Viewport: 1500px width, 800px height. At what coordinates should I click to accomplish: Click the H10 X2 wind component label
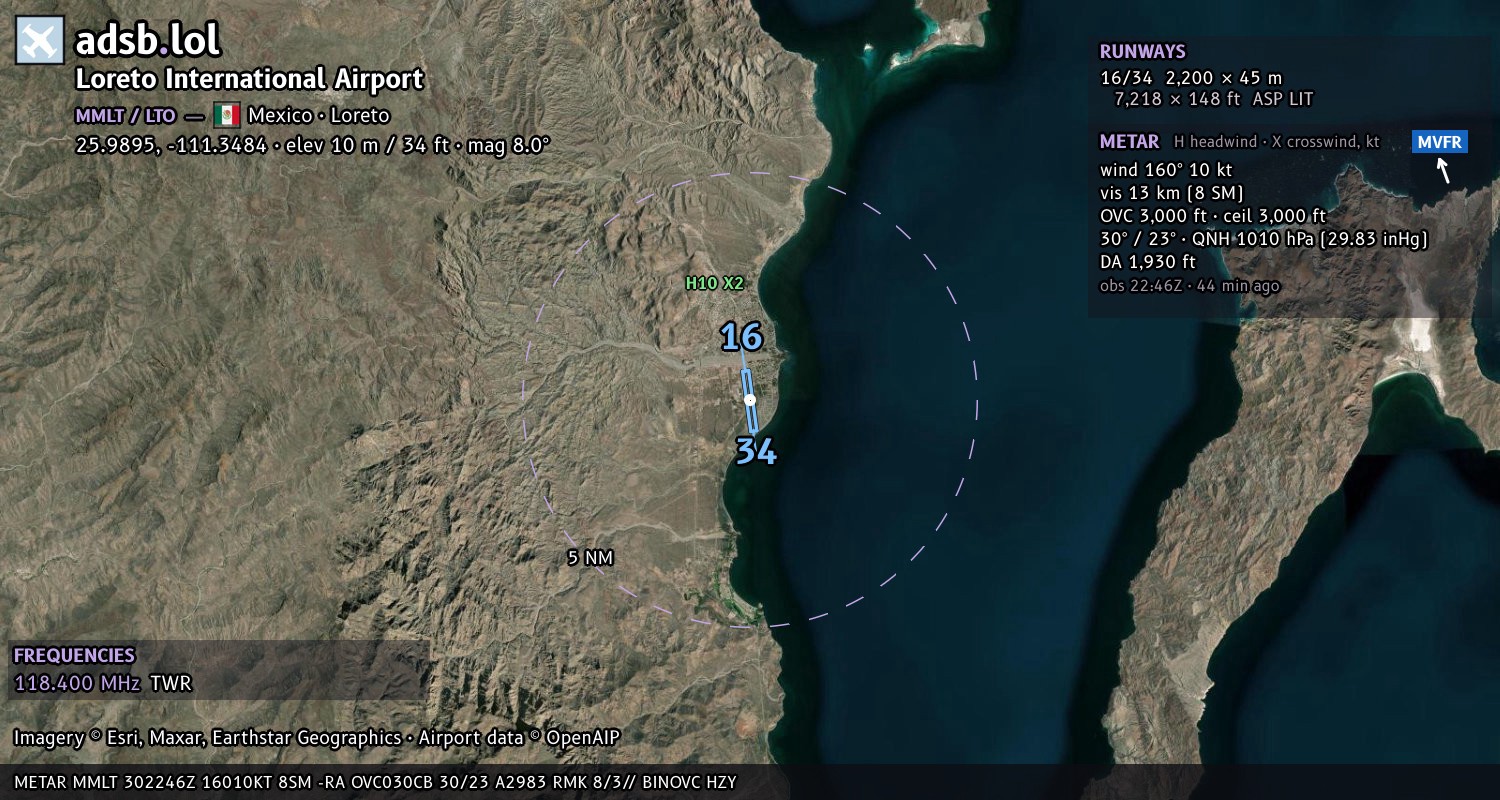[714, 283]
